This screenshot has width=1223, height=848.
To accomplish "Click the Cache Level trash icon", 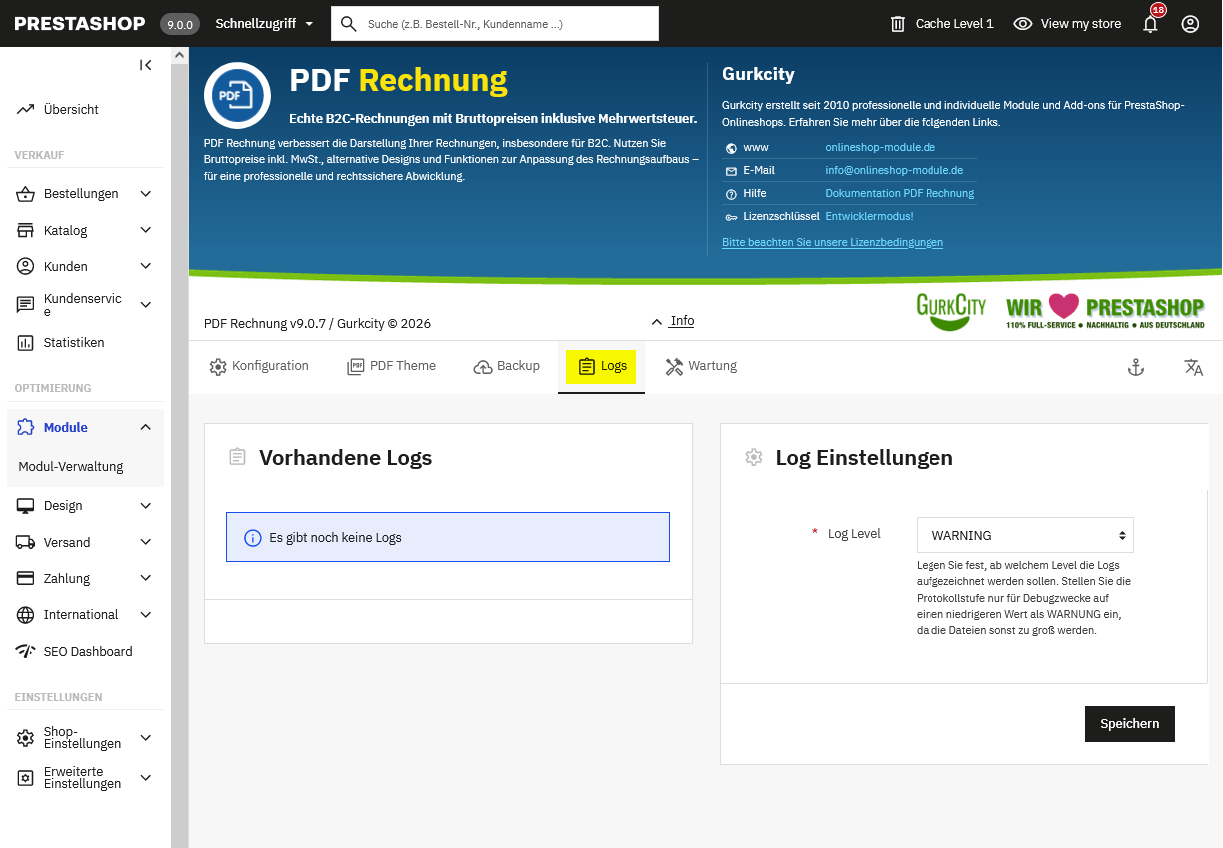I will 898,24.
